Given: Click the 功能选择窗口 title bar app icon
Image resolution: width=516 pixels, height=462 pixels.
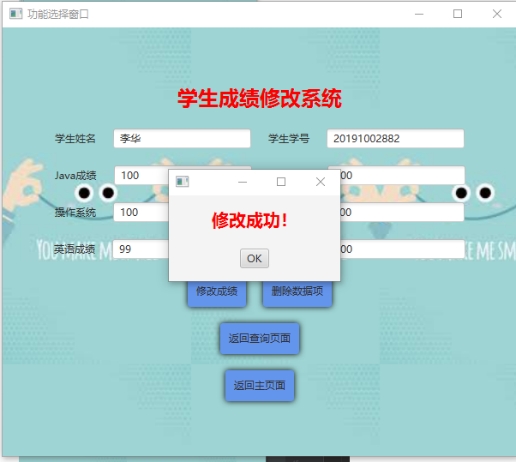Looking at the screenshot, I should tap(16, 14).
